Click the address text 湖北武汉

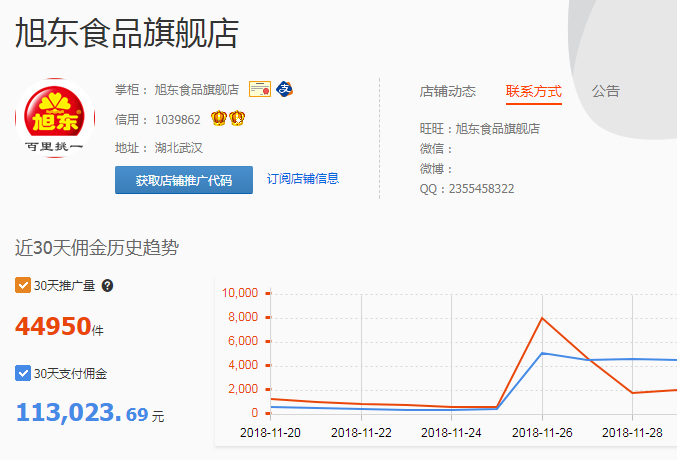178,148
